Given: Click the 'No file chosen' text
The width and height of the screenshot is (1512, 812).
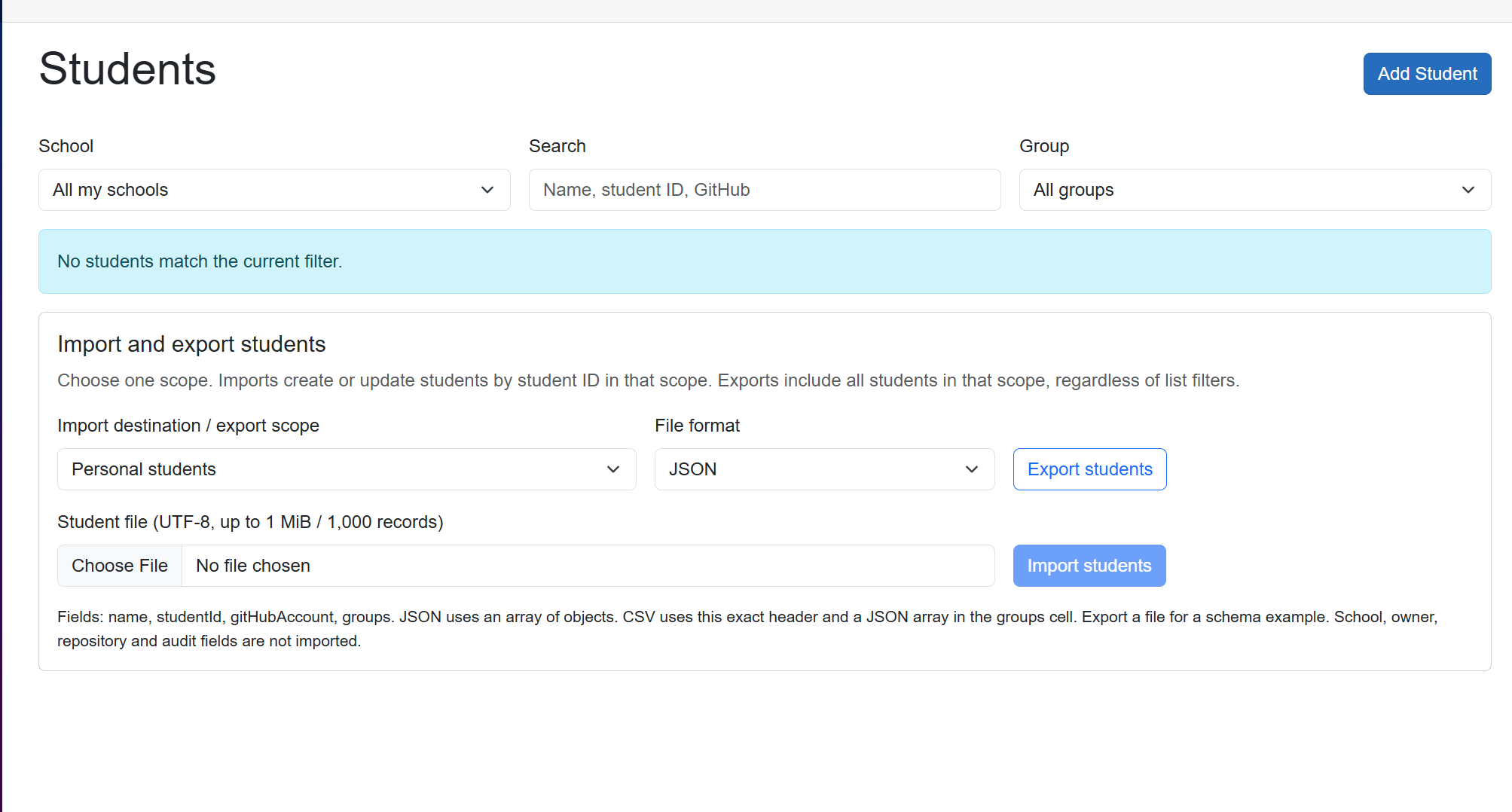Looking at the screenshot, I should 253,566.
